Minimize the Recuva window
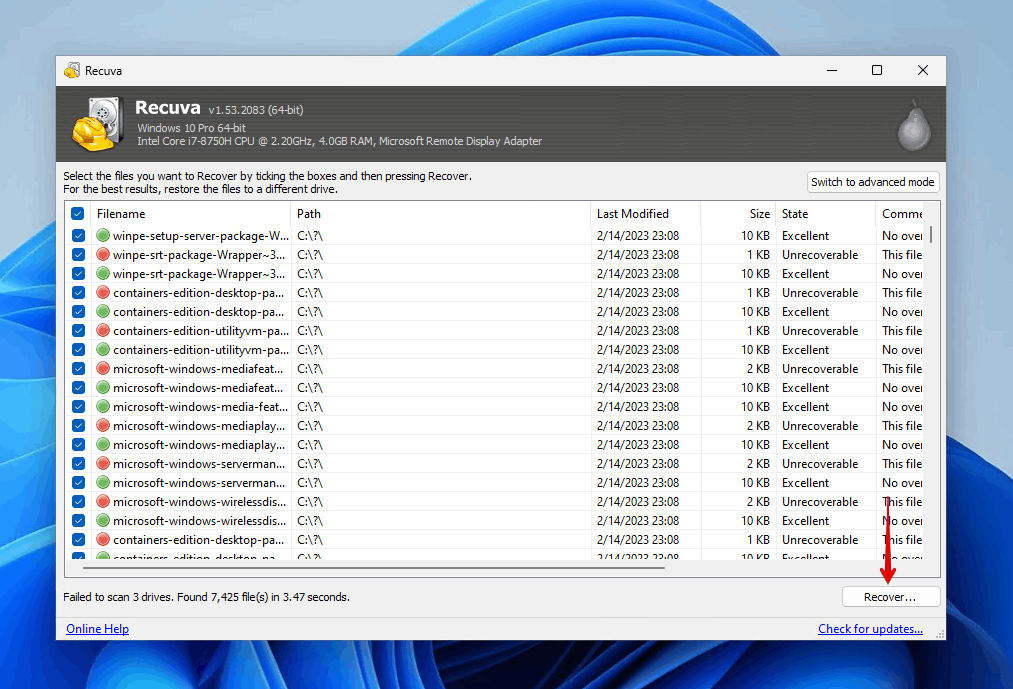The width and height of the screenshot is (1013, 689). pos(831,70)
